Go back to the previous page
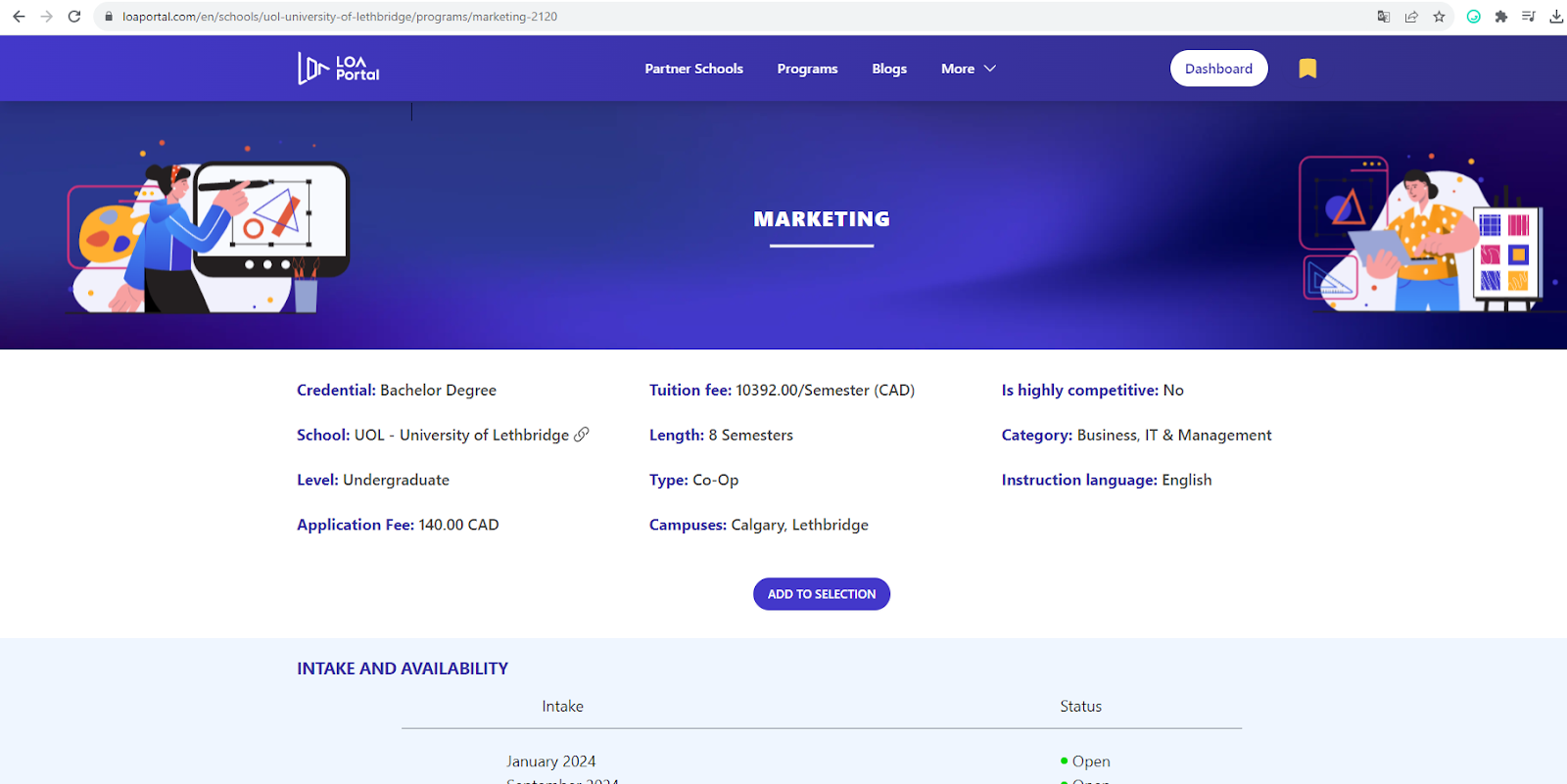 19,17
